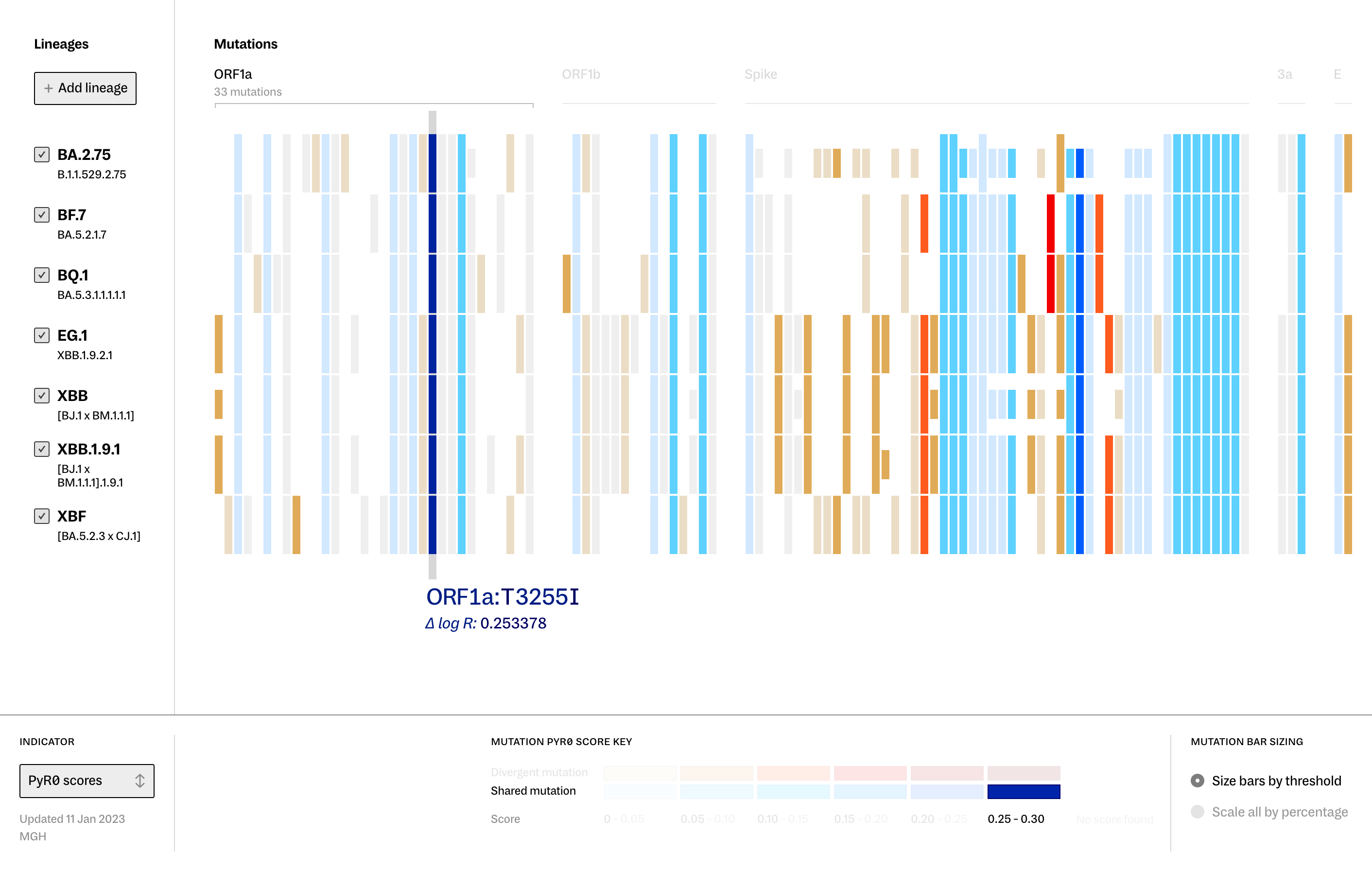Screen dimensions: 1372x870
Task: Toggle the XBB.1.9.1 lineage checkbox
Action: pyautogui.click(x=42, y=450)
